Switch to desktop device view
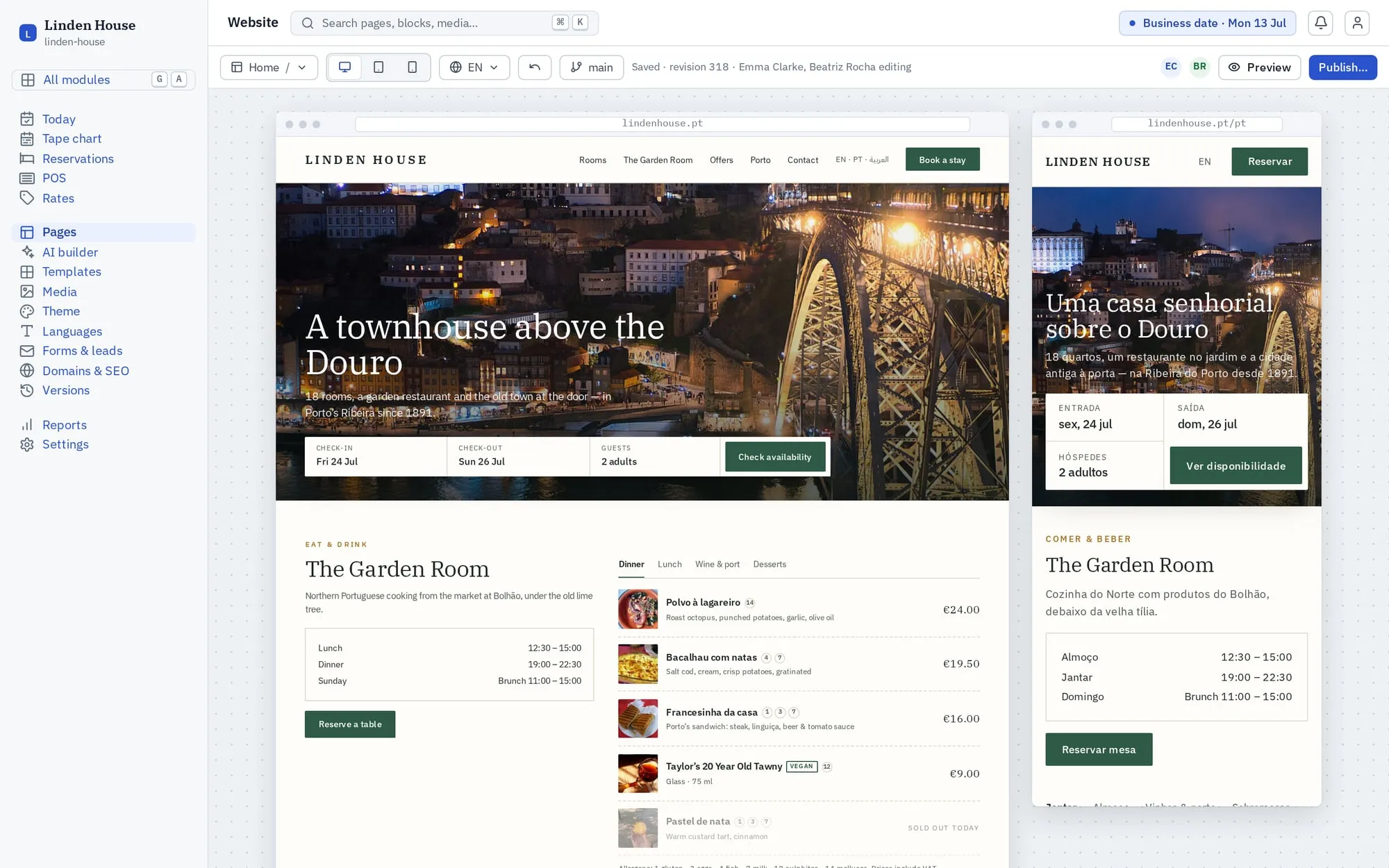 [344, 67]
